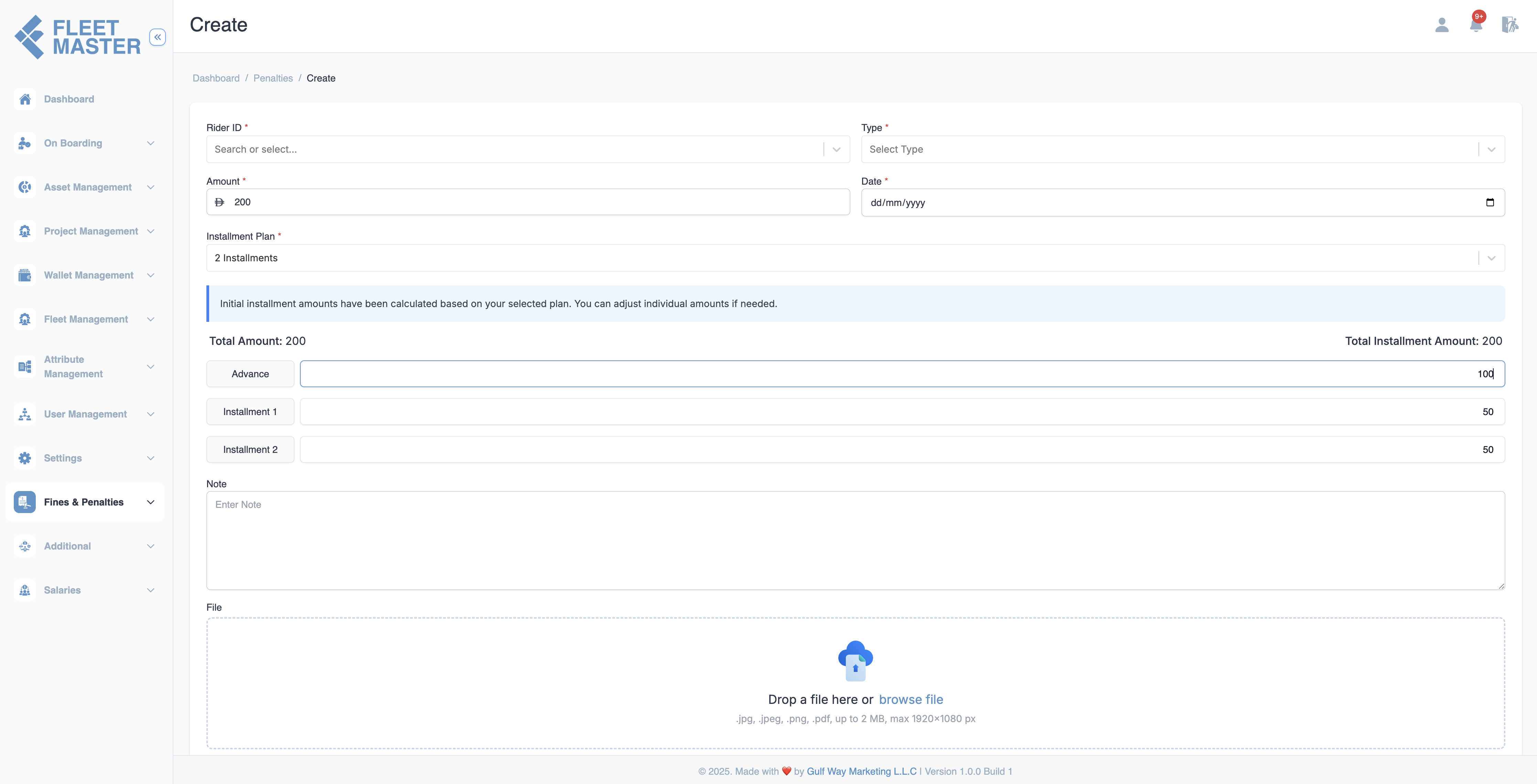The height and width of the screenshot is (784, 1537).
Task: Click the Installment 2 label
Action: point(250,449)
